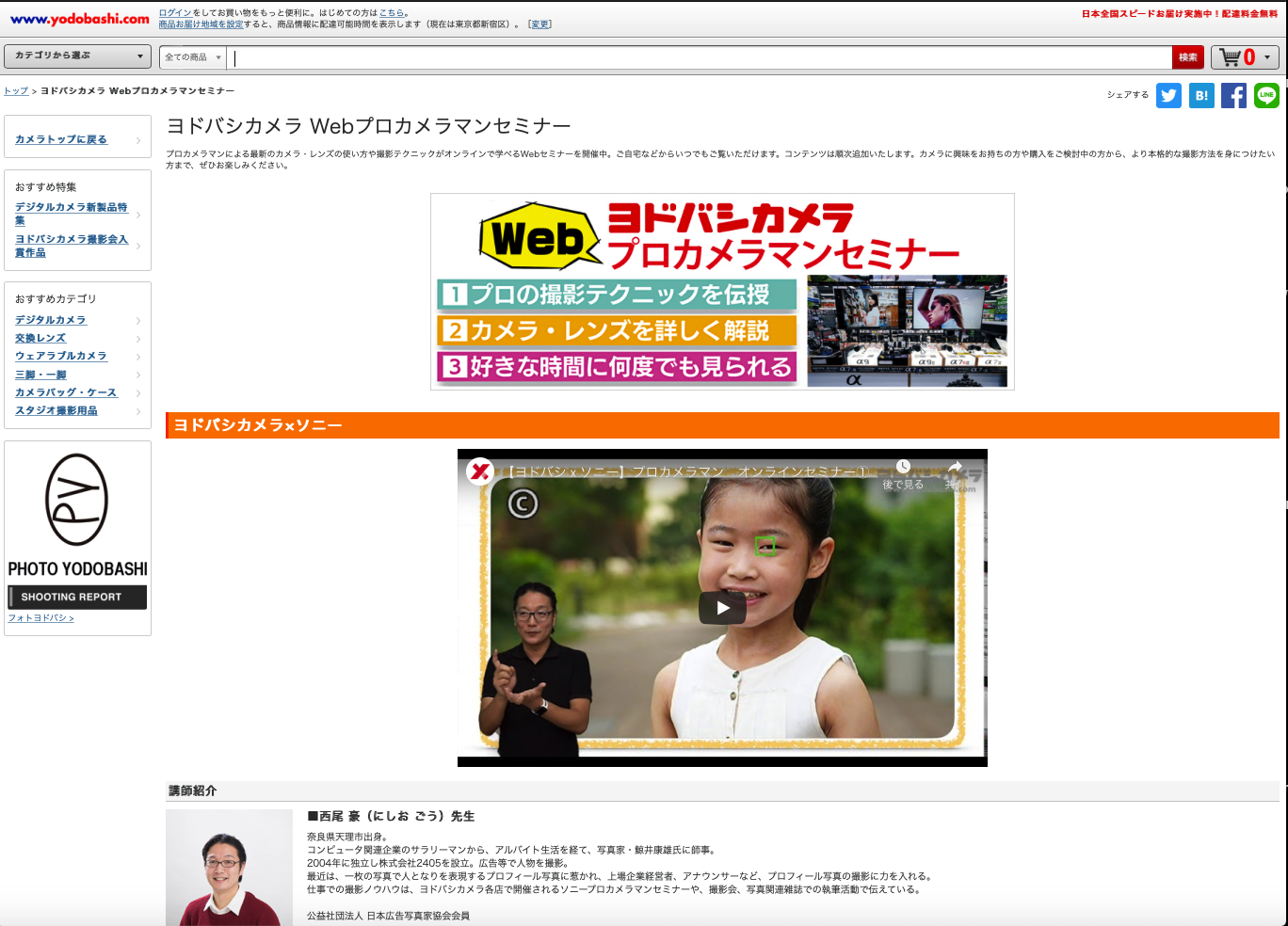The height and width of the screenshot is (926, 1288).
Task: Open the カテゴリから選ぶ dropdown
Action: [77, 56]
